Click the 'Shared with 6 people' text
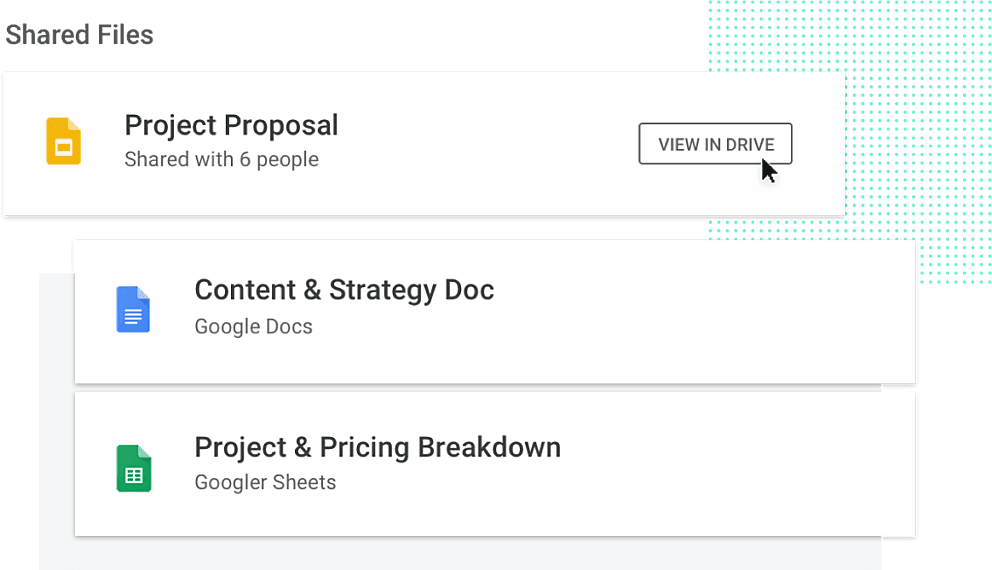992x570 pixels. point(221,159)
